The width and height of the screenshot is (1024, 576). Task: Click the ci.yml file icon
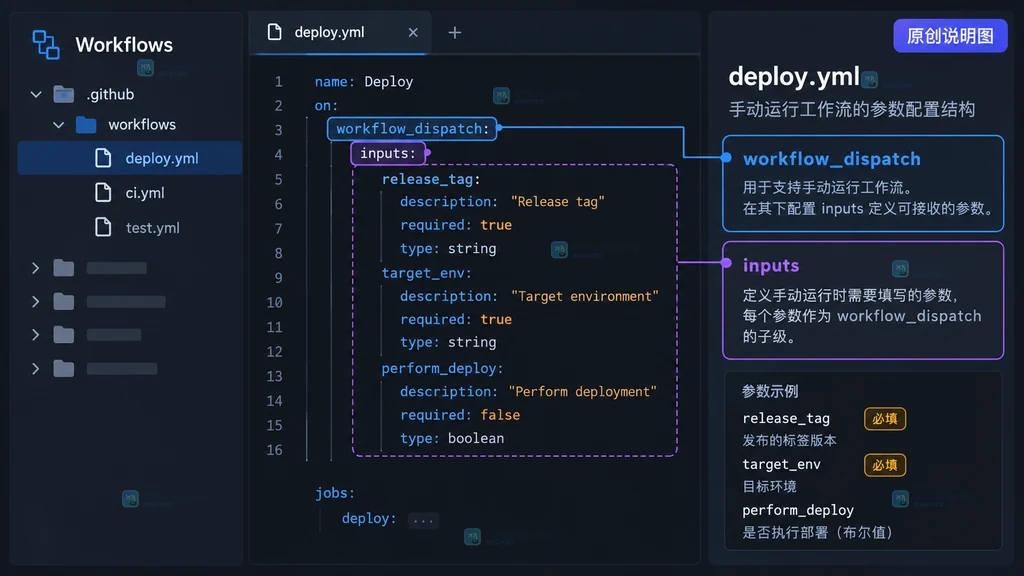coord(103,193)
